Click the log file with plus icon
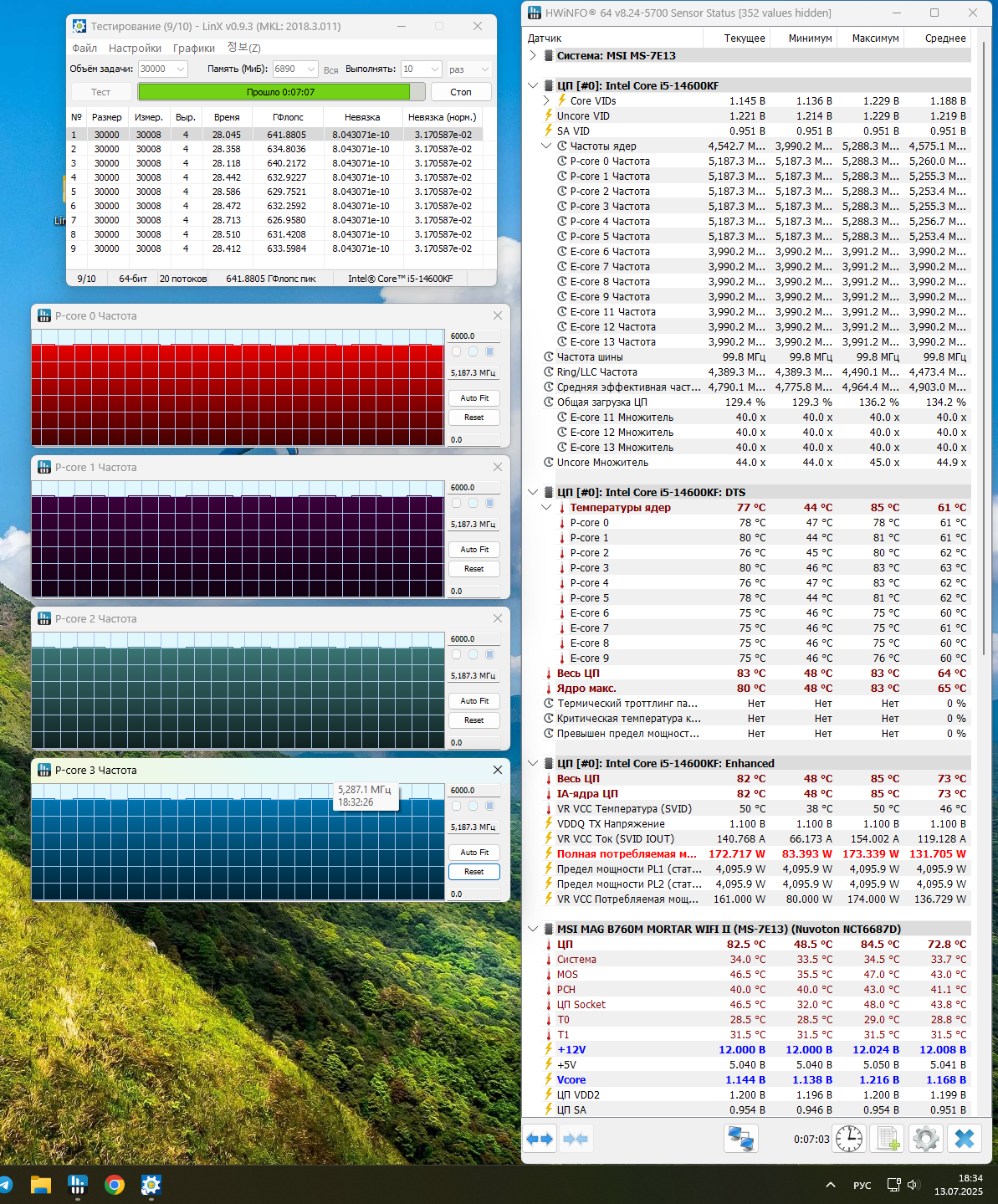998x1204 pixels. (x=888, y=1139)
